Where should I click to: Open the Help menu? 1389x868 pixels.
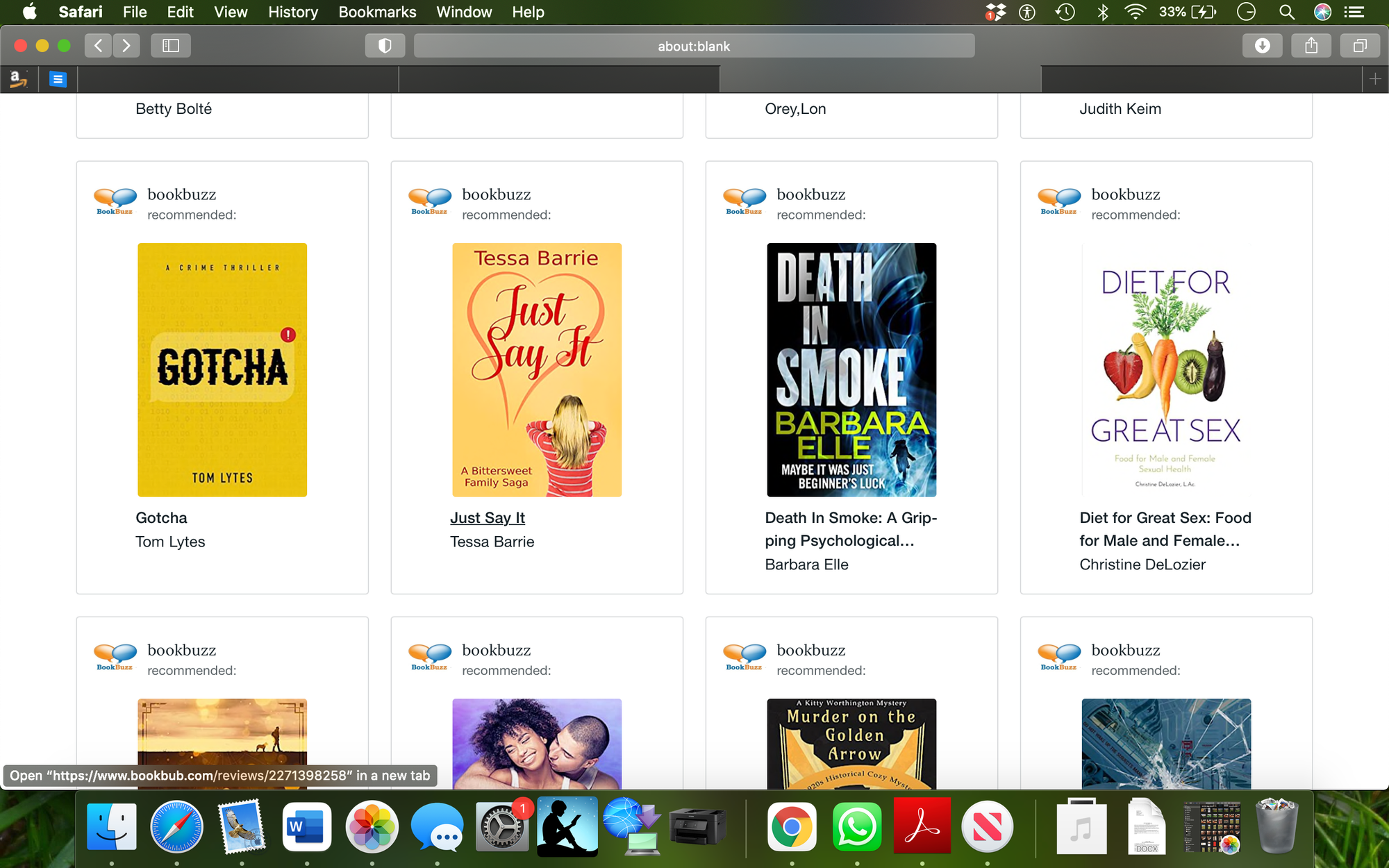(528, 12)
